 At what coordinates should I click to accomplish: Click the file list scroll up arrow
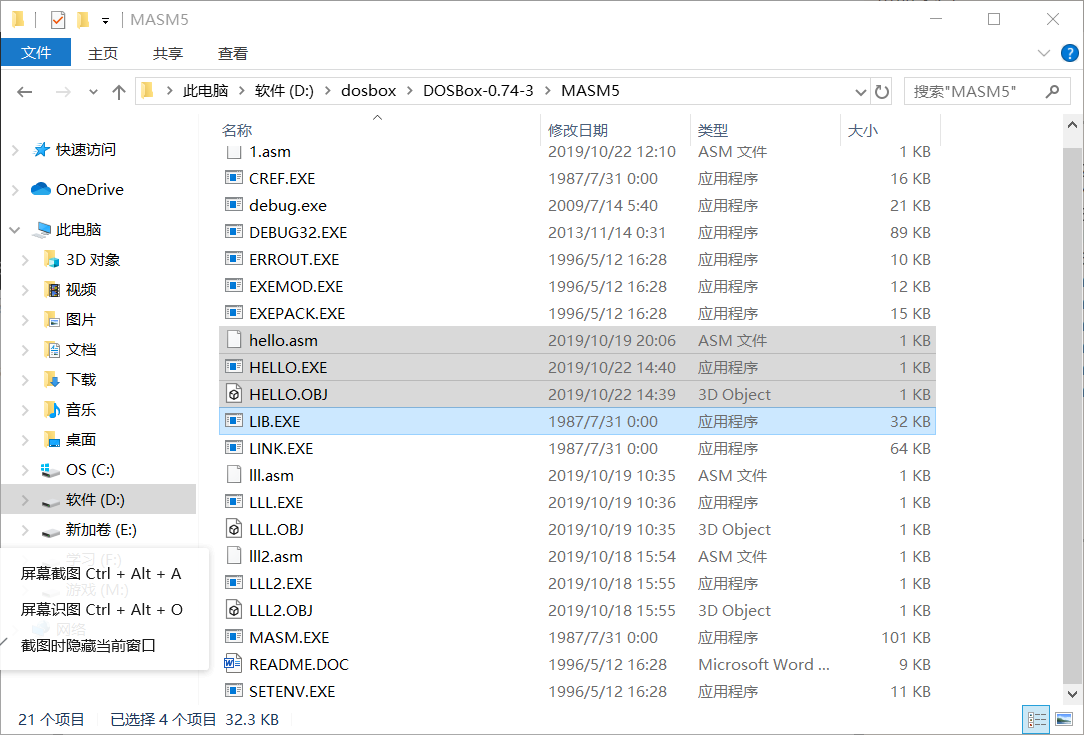(x=1072, y=125)
